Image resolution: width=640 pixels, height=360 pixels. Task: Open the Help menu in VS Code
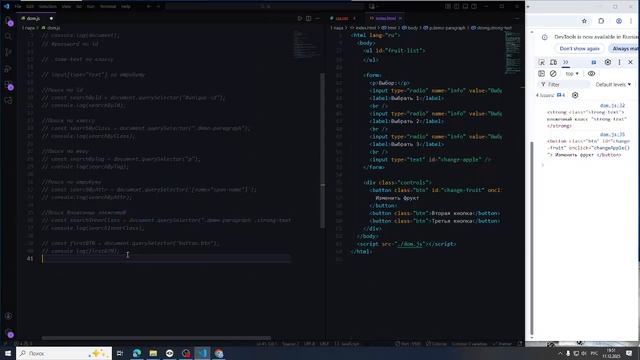[x=126, y=7]
